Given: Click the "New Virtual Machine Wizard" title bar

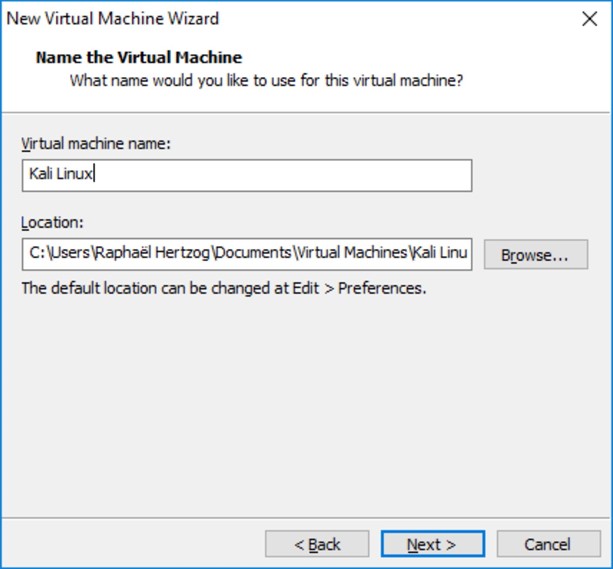Looking at the screenshot, I should pos(112,18).
